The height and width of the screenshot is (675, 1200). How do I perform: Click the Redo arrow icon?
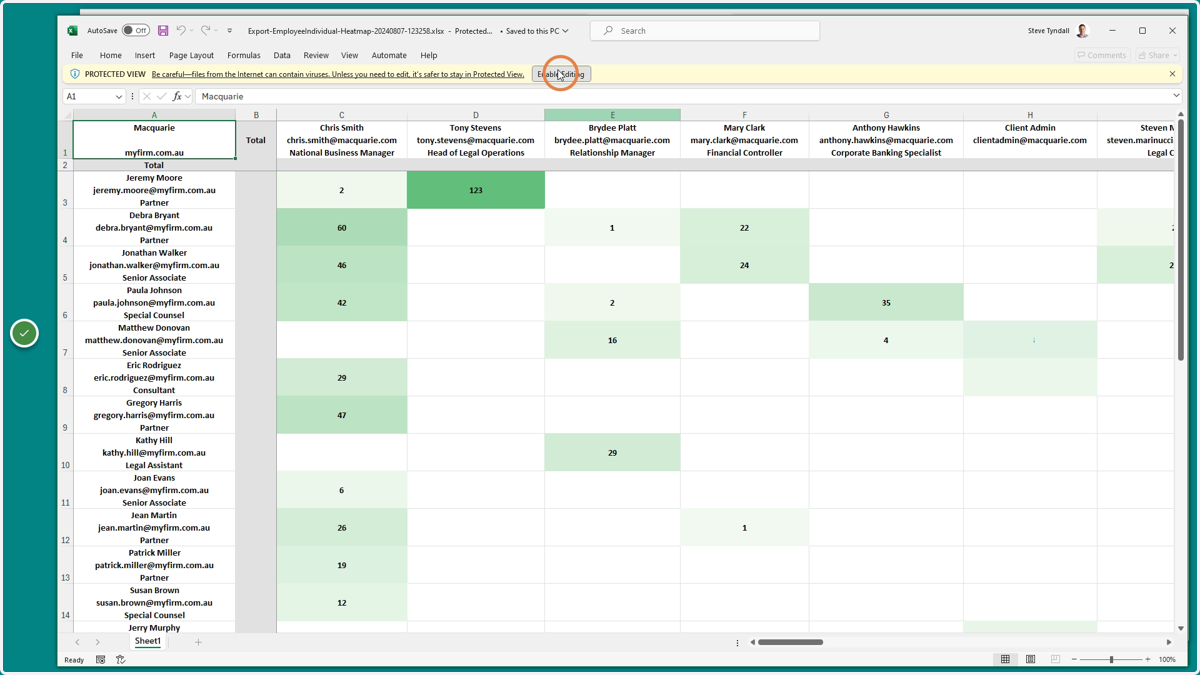click(205, 31)
